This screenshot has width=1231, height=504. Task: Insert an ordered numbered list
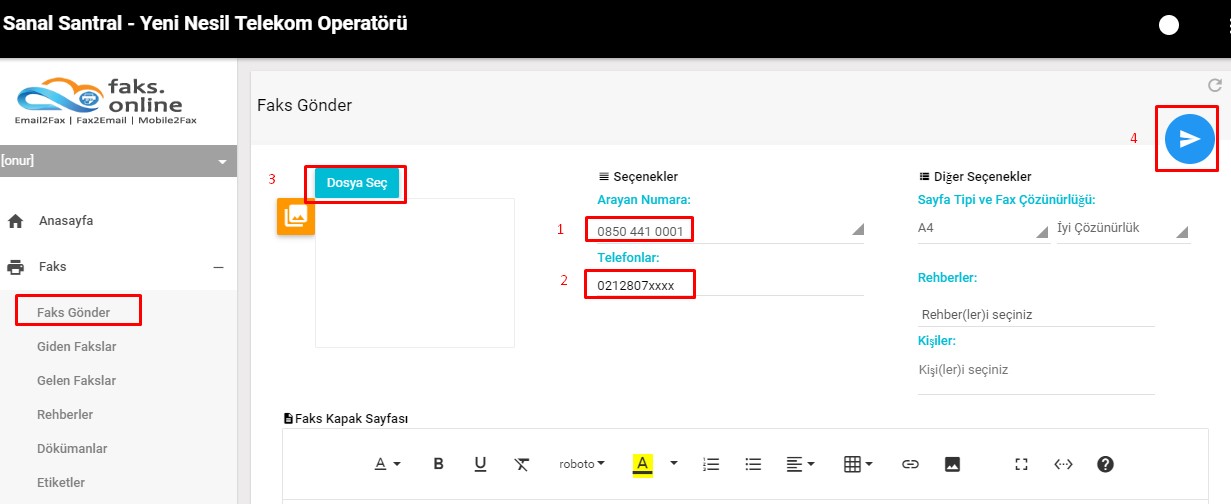[711, 464]
